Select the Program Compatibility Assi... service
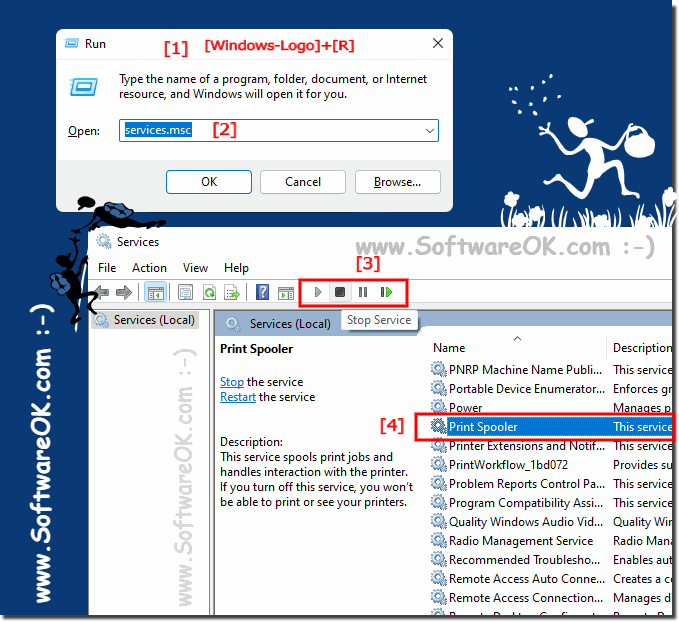 coord(526,503)
